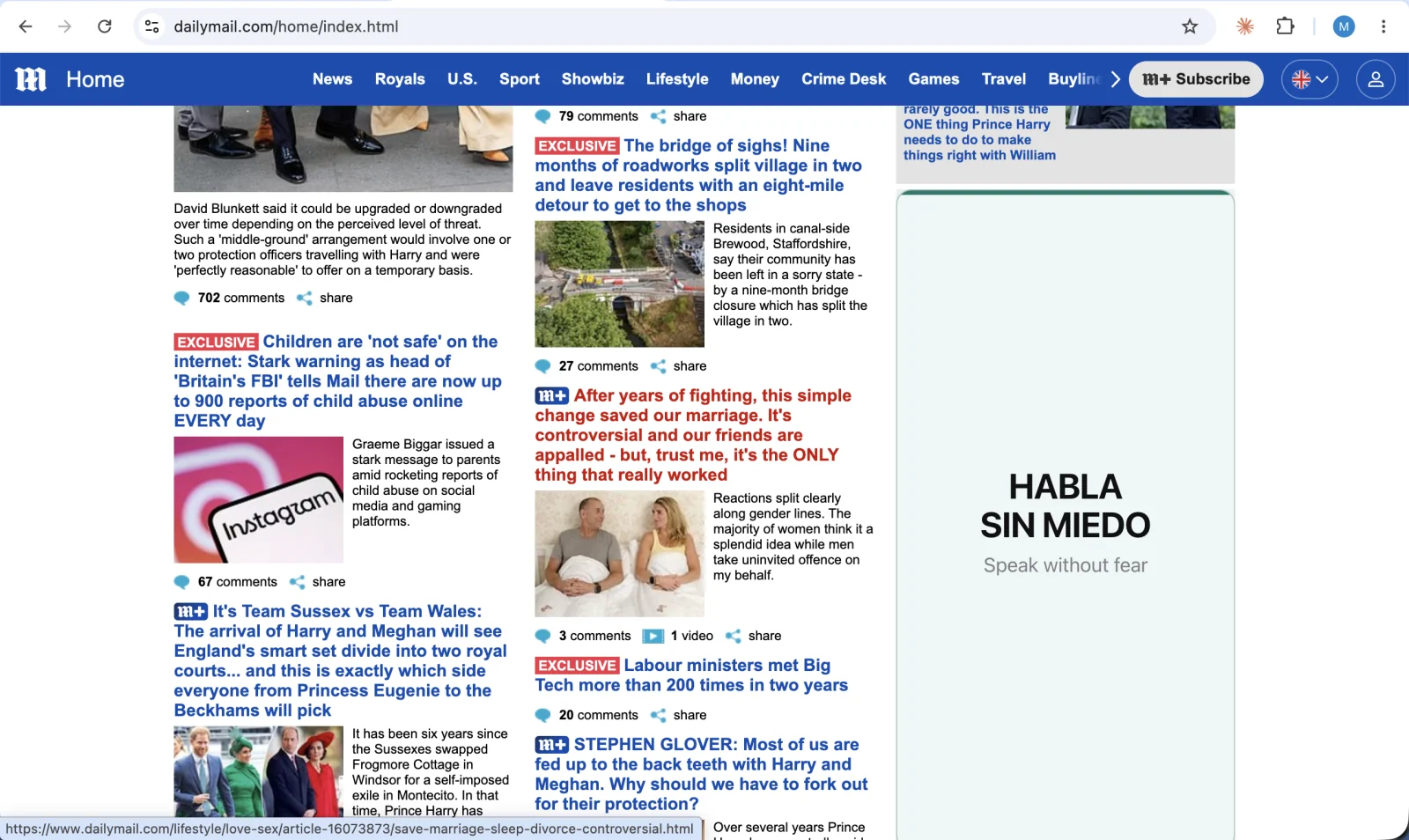This screenshot has height=840, width=1409.
Task: Open 'Children are not safe' headline
Action: pos(338,381)
